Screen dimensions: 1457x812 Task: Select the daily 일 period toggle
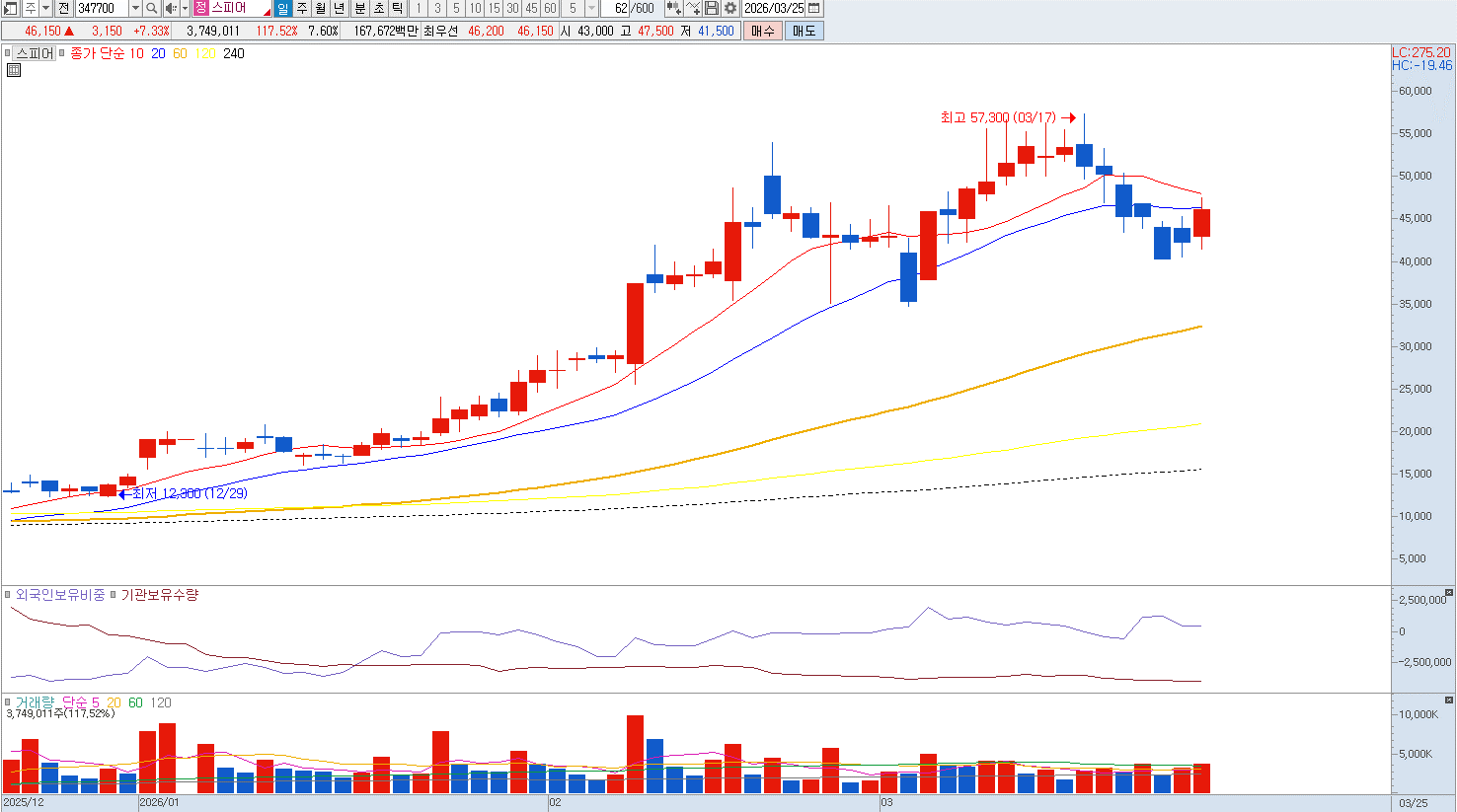coord(282,8)
